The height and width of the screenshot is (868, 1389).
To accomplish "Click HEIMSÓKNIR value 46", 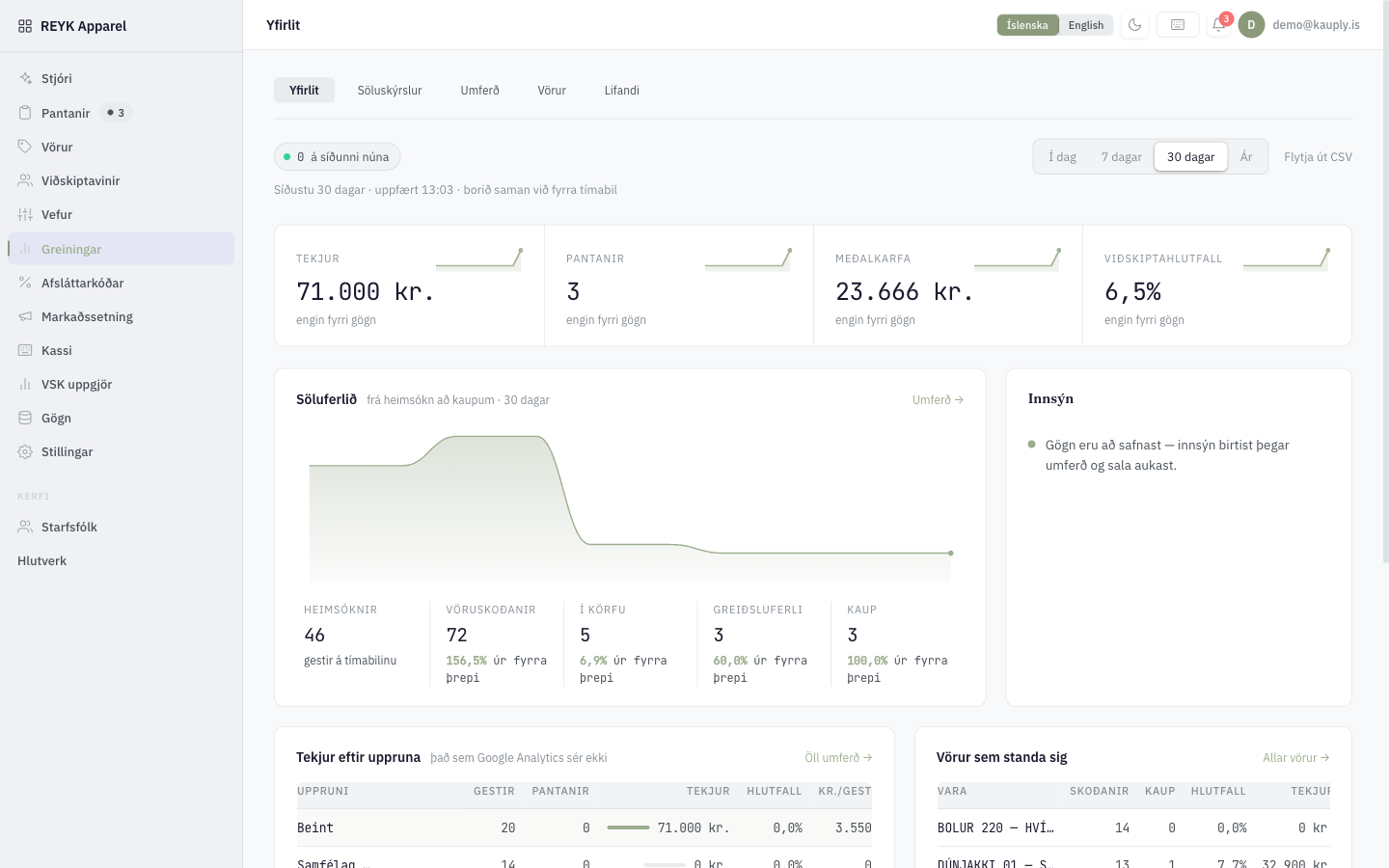I will 314,635.
